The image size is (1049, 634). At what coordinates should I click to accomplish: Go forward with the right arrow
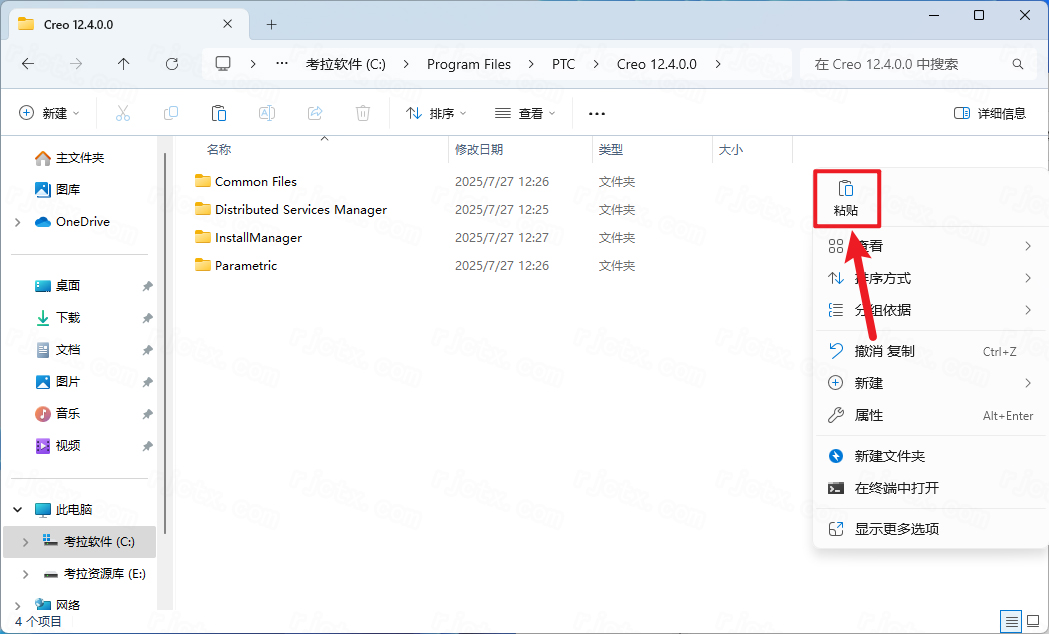point(76,64)
